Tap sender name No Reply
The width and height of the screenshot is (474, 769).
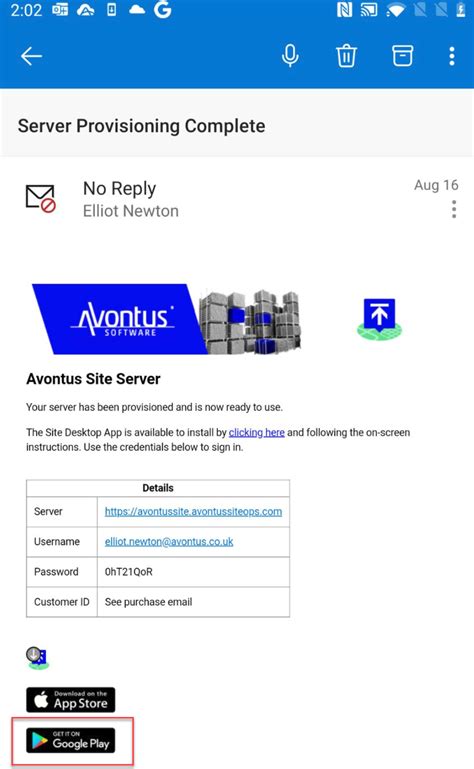[x=119, y=188]
